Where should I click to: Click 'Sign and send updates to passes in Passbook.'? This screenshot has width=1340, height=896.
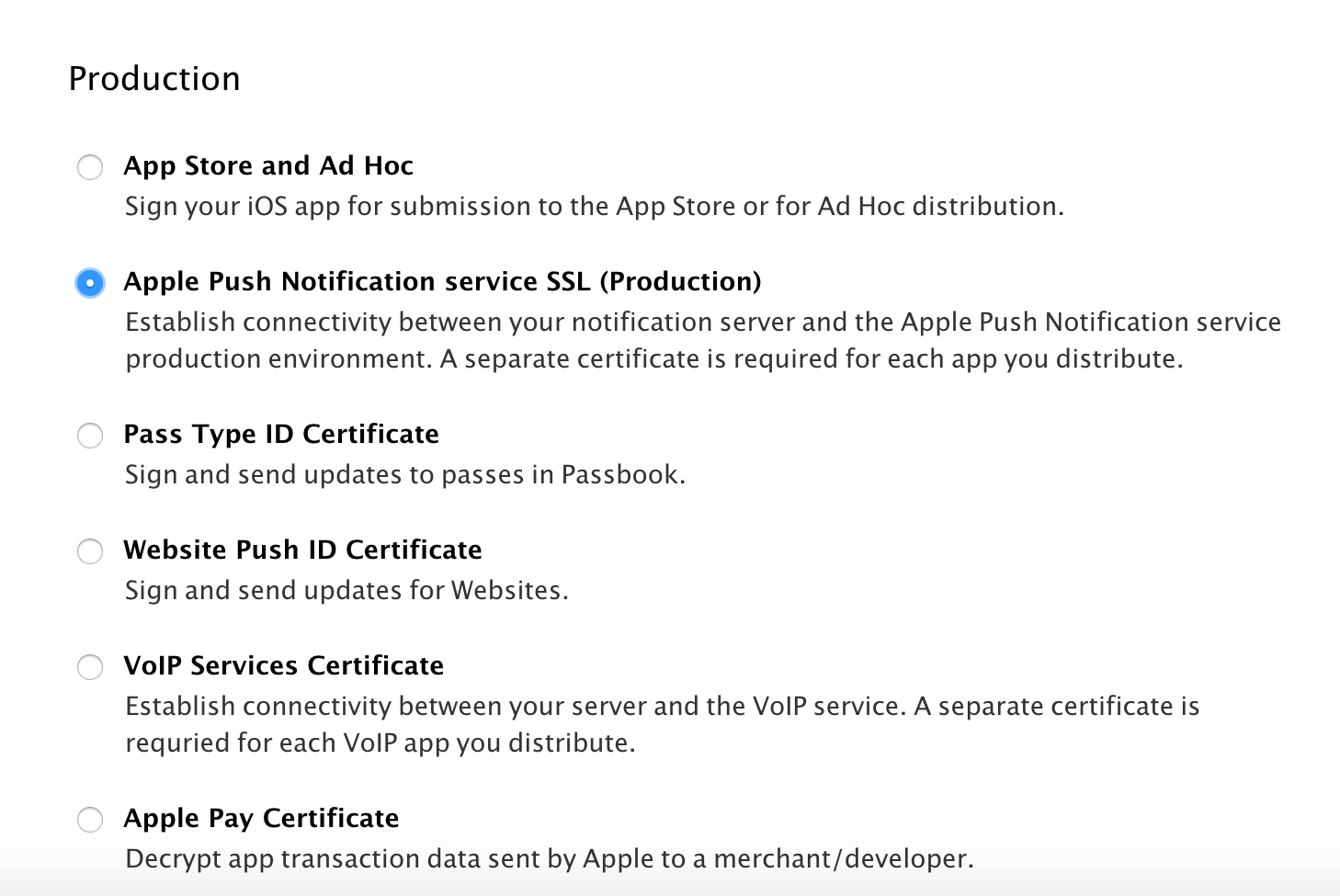[x=405, y=475]
